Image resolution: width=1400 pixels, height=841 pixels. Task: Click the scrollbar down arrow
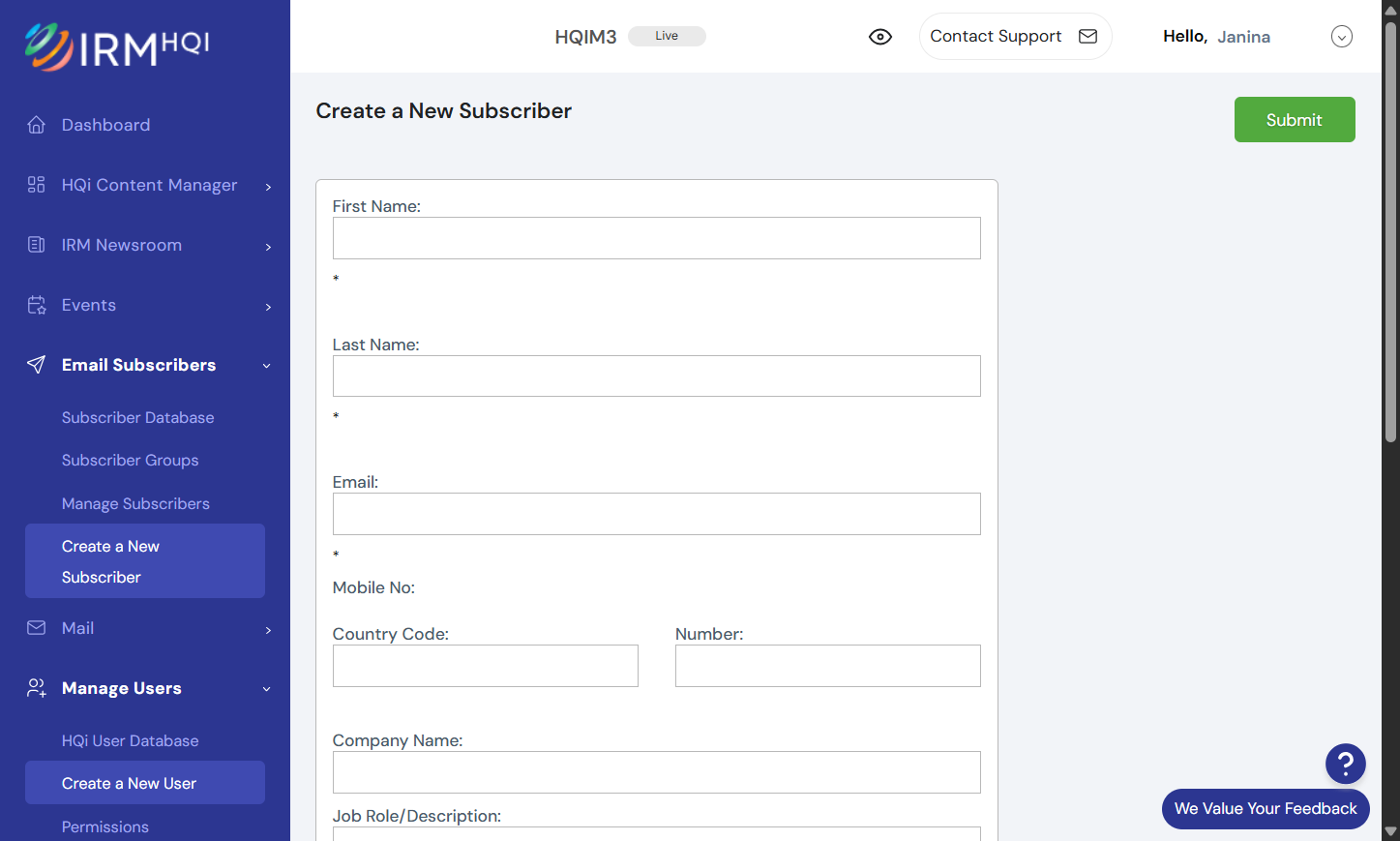click(x=1391, y=831)
